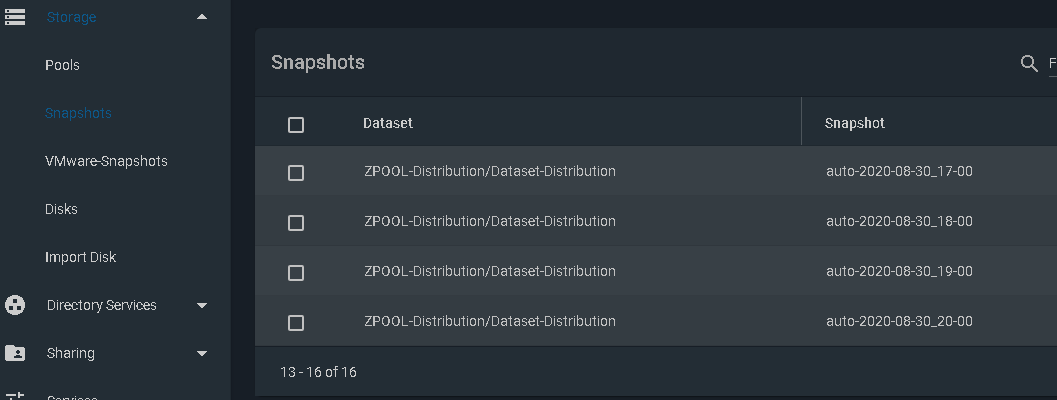Click the Storage stacked-disks icon

coord(15,17)
